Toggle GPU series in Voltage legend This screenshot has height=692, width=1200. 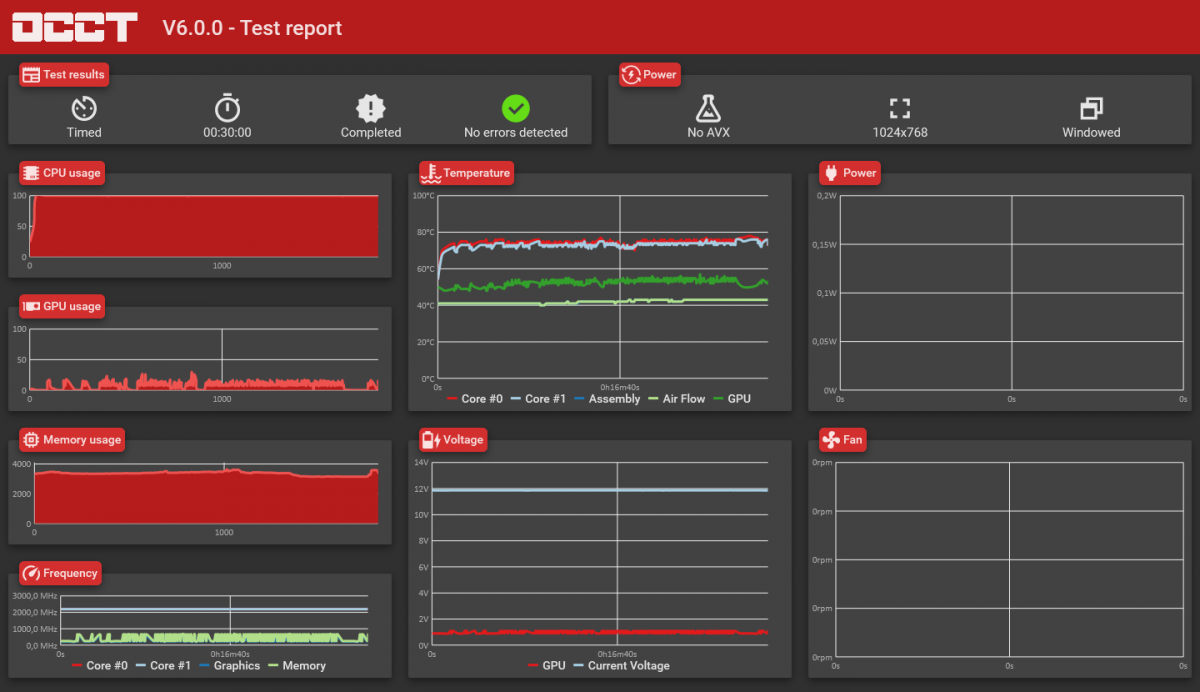click(x=545, y=666)
